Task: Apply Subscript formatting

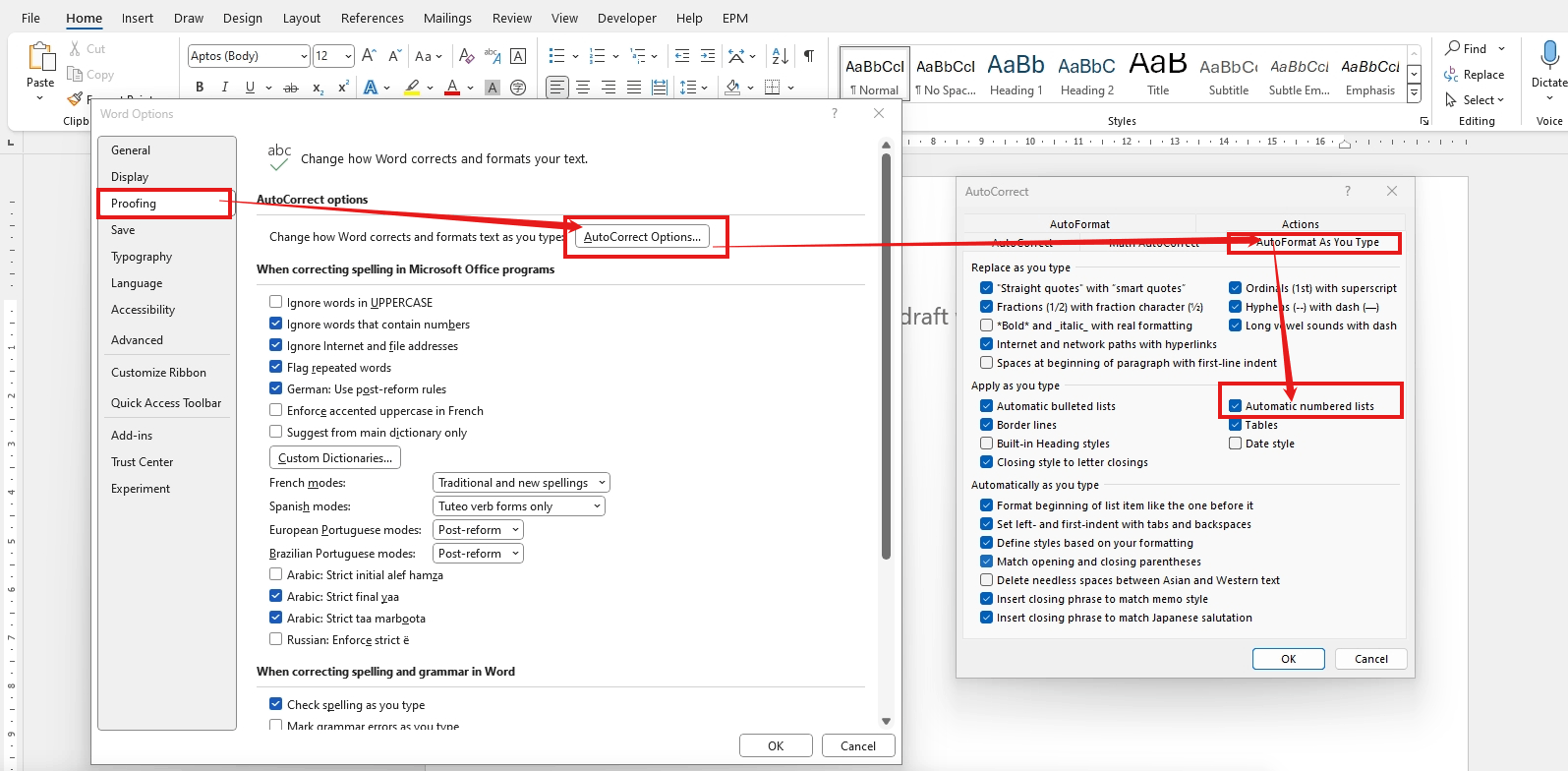Action: pos(318,87)
